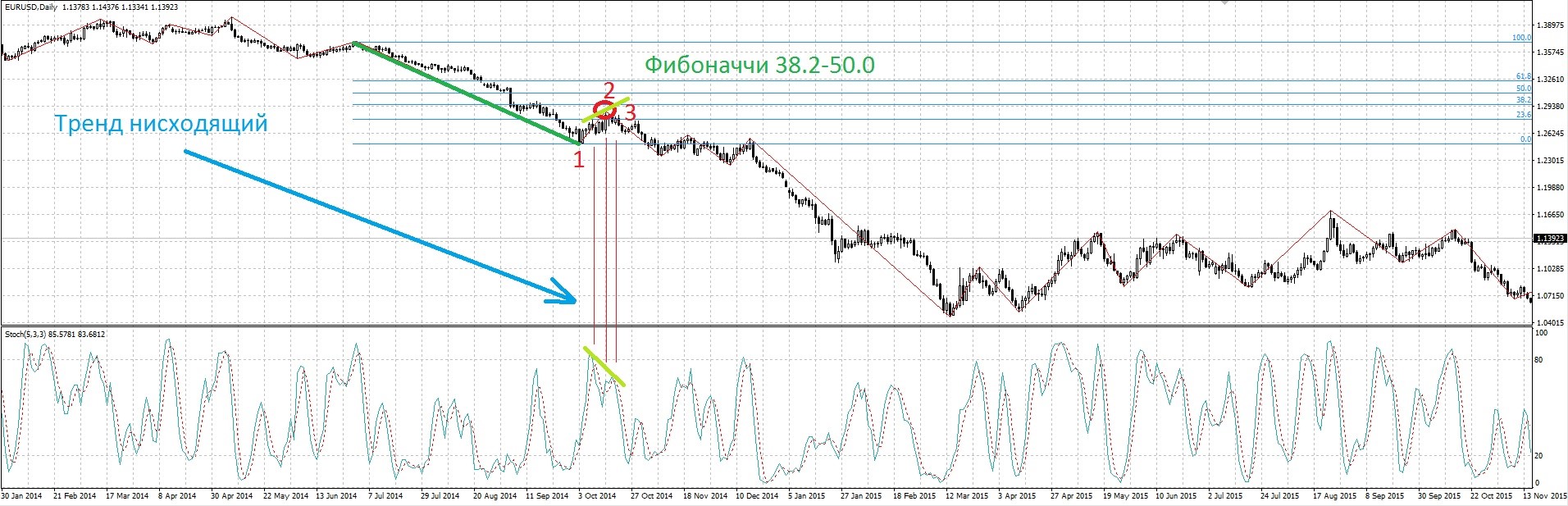Viewport: 1568px width, 506px height.
Task: Select Fibonacci level label 0.0
Action: [1525, 139]
